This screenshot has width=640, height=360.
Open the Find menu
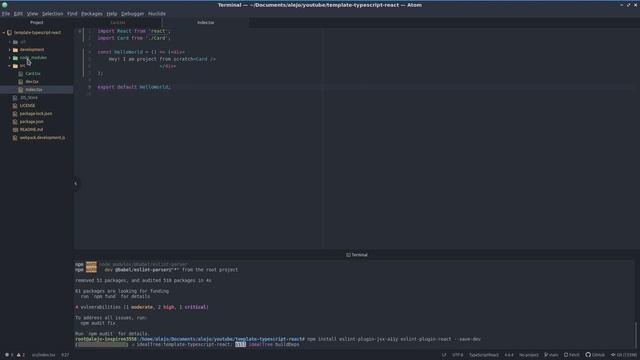click(72, 13)
